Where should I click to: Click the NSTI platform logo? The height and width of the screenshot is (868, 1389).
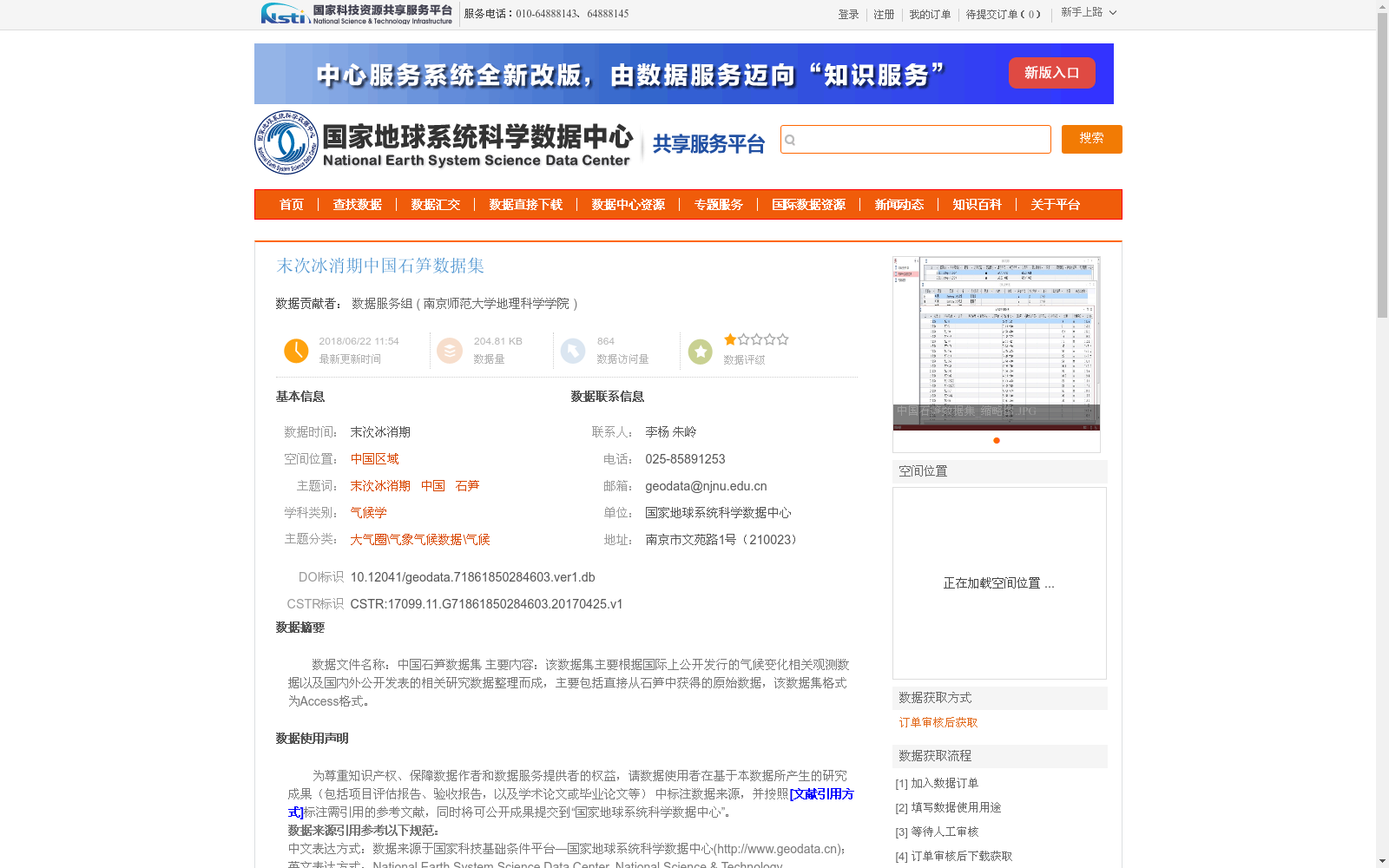[357, 14]
